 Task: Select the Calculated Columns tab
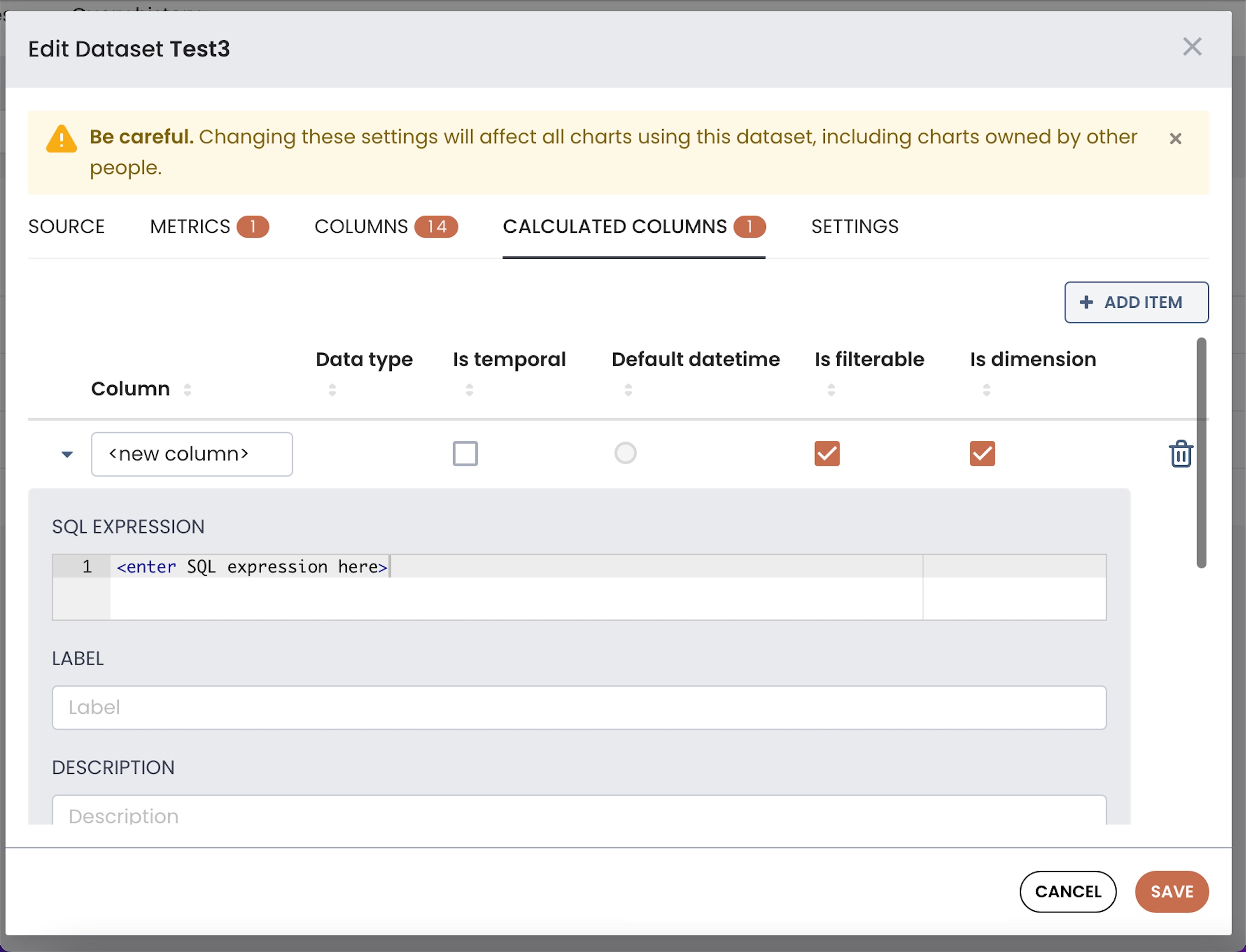634,227
